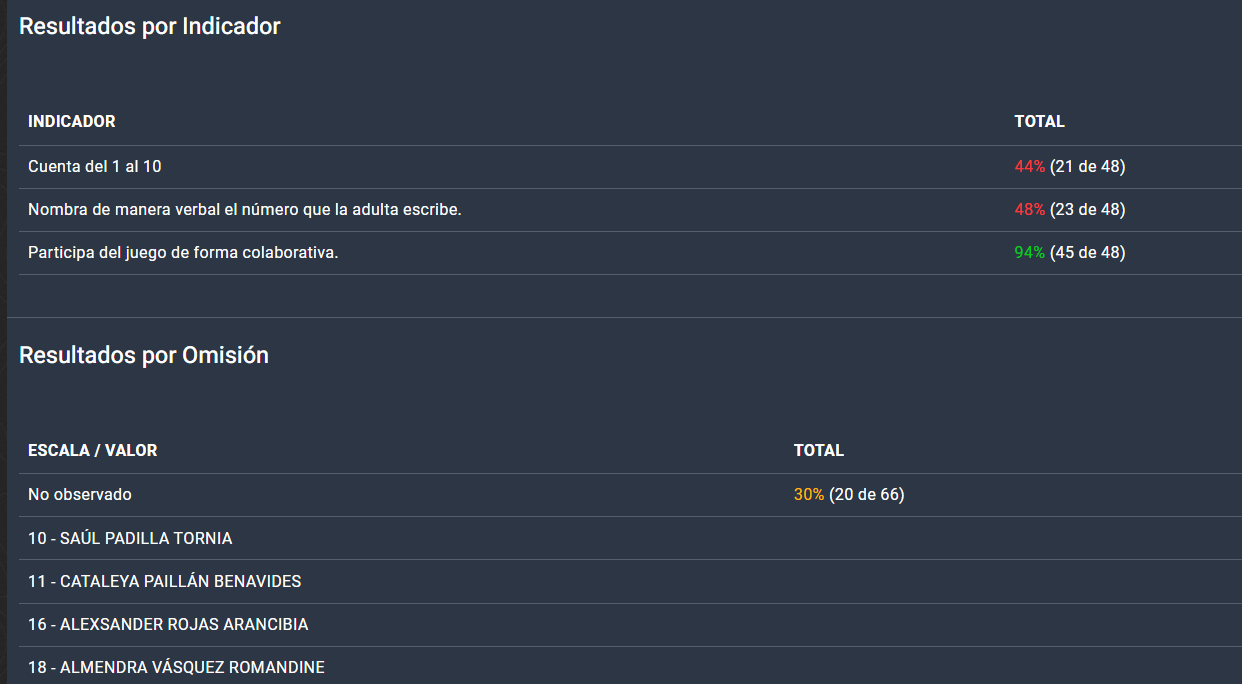Select the 'No observado' scale row
Screen dimensions: 1242x684
pyautogui.click(x=80, y=494)
